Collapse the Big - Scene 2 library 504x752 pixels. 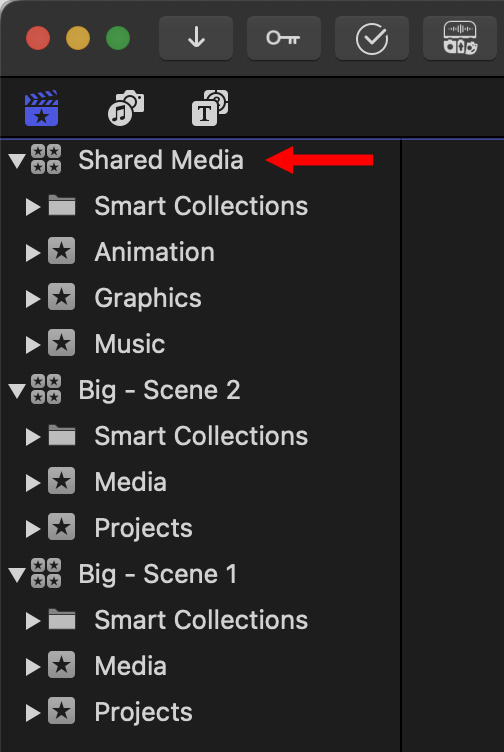point(17,390)
